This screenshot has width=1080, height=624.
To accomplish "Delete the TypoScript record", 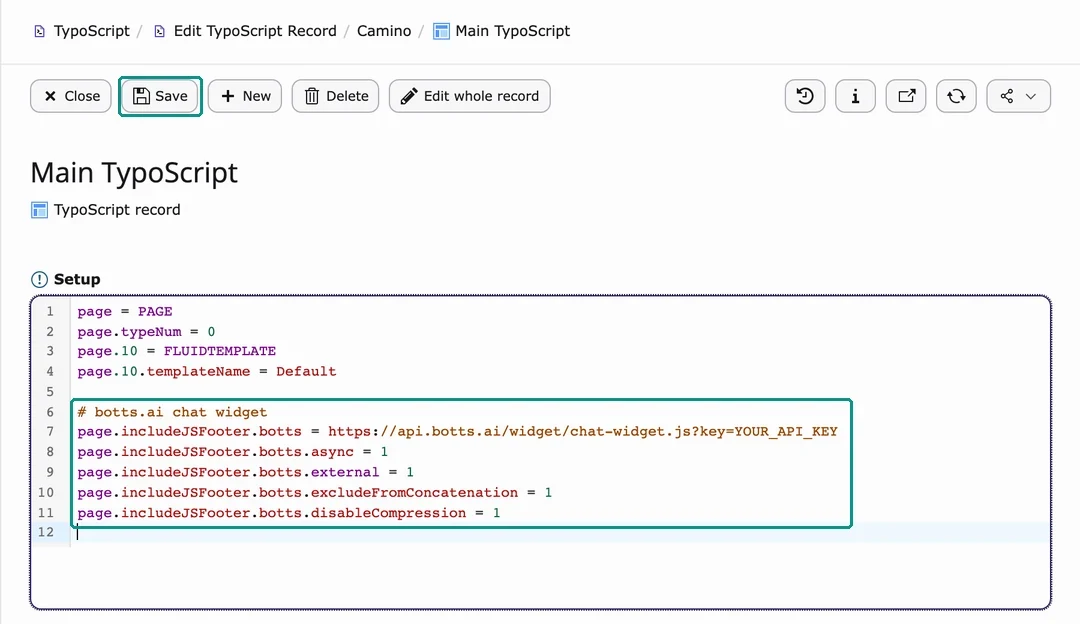I will 335,96.
